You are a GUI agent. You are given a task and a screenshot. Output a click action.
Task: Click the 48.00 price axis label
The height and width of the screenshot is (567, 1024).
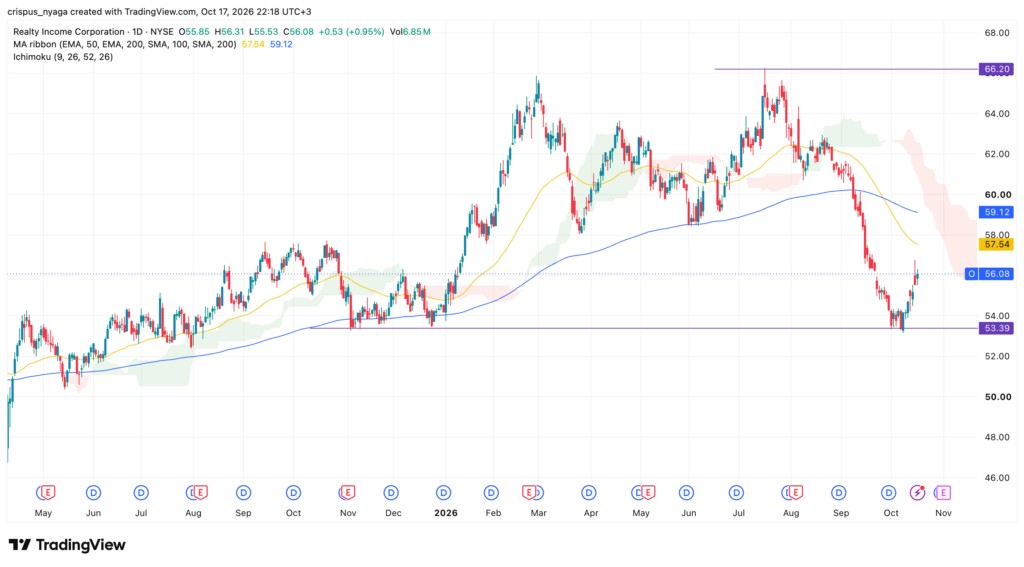[x=997, y=437]
